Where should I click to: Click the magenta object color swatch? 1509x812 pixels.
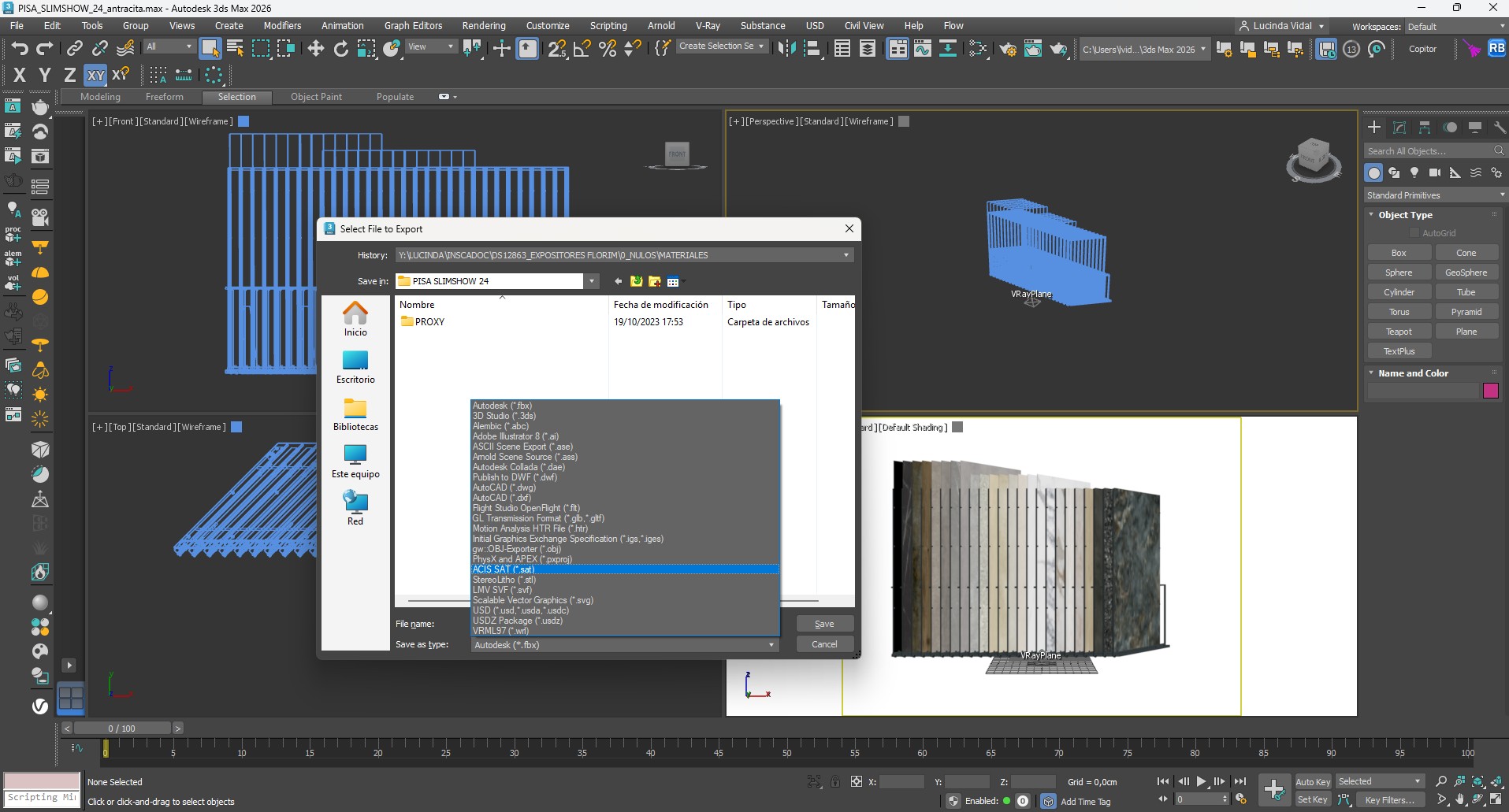(x=1490, y=391)
